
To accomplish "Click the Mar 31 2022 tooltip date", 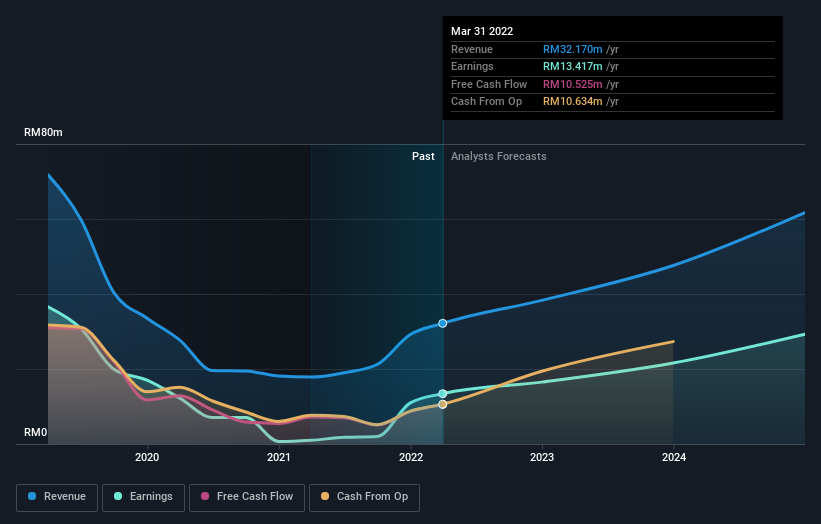I will pos(482,31).
